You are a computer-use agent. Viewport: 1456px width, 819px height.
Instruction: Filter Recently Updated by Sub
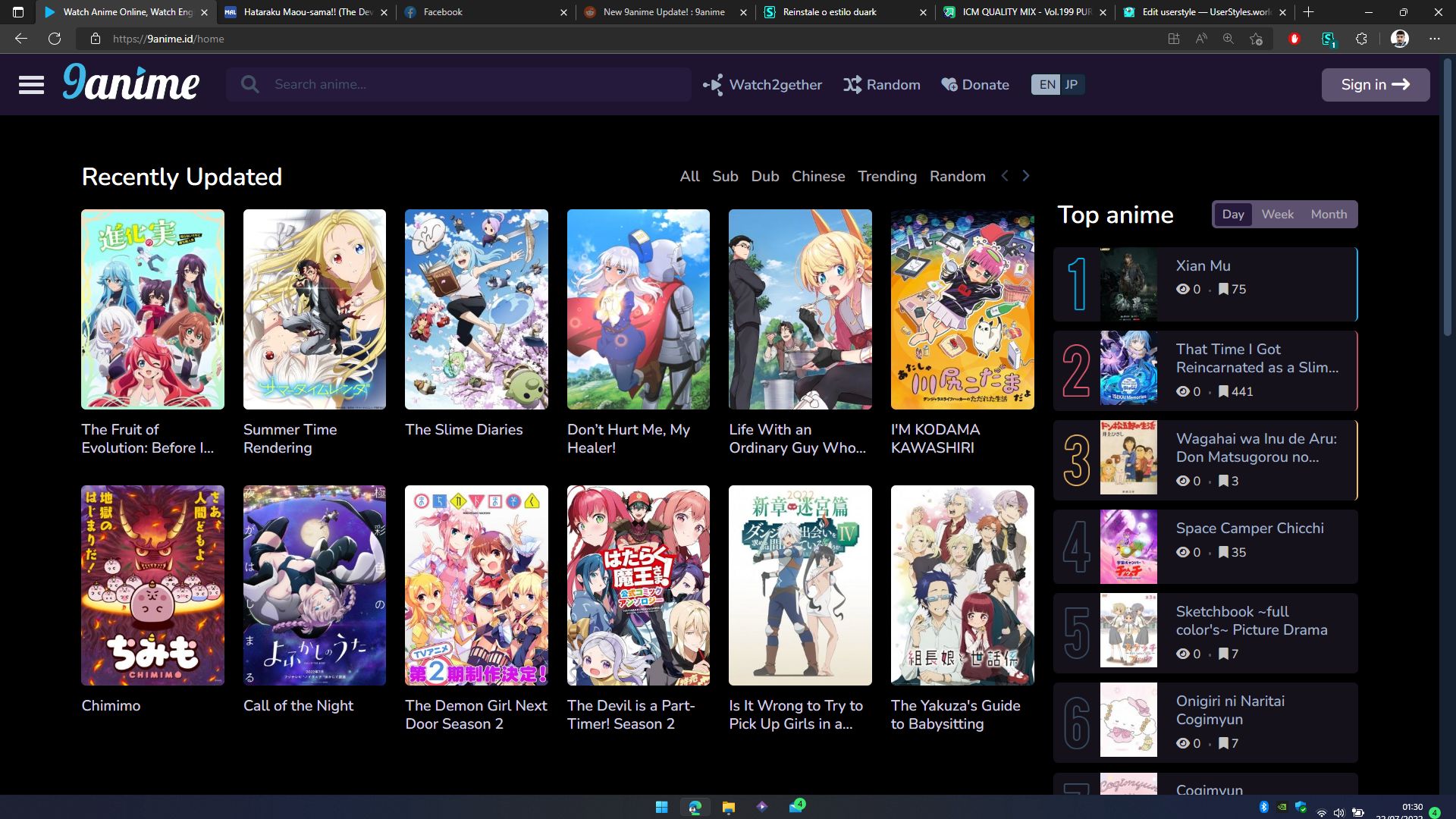click(x=725, y=176)
